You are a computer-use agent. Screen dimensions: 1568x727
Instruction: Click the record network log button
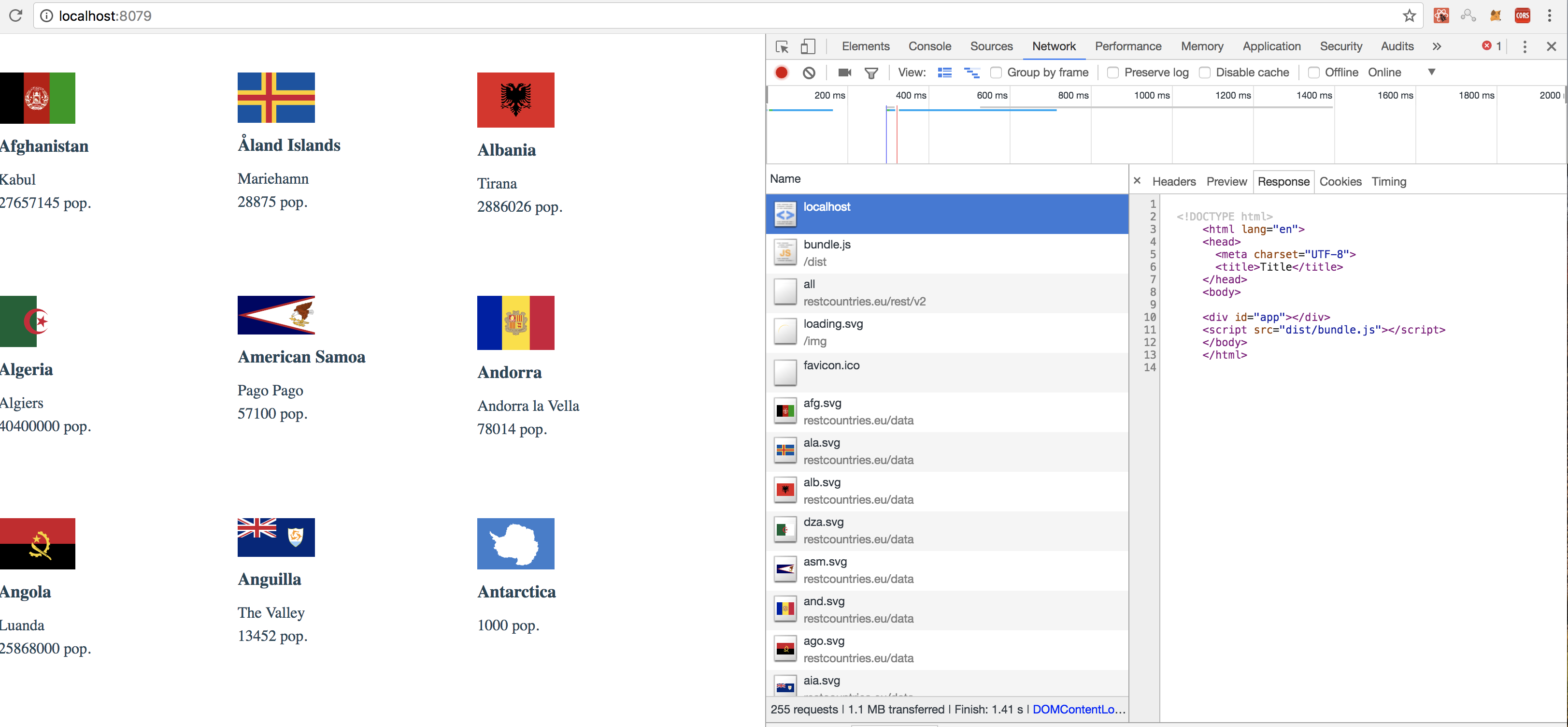point(782,73)
